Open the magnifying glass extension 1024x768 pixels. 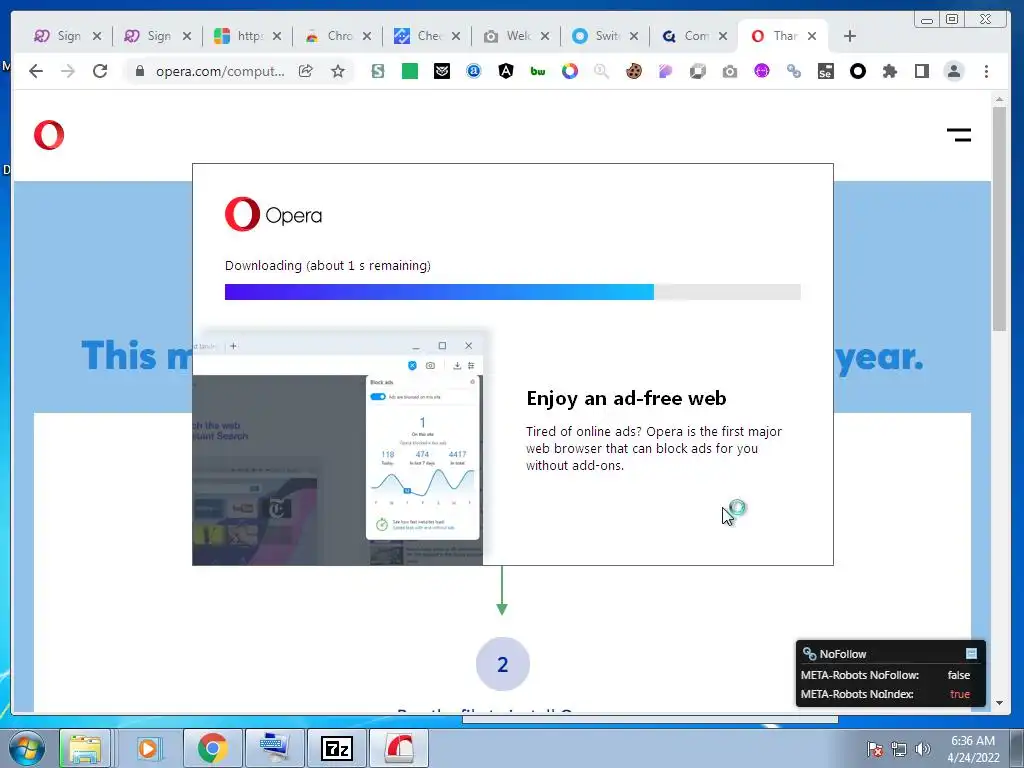601,71
